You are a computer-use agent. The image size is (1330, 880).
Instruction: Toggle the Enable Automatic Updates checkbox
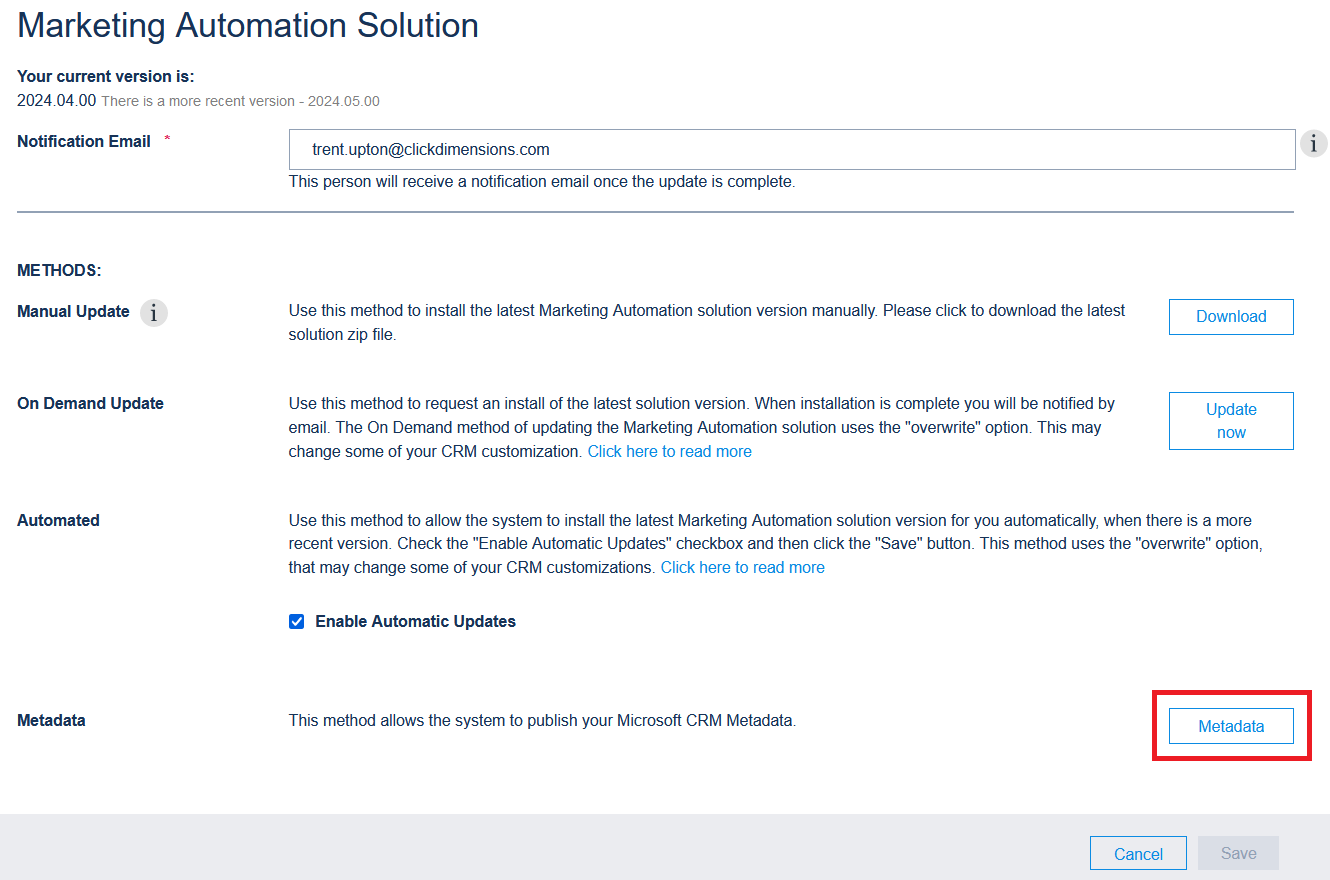296,621
